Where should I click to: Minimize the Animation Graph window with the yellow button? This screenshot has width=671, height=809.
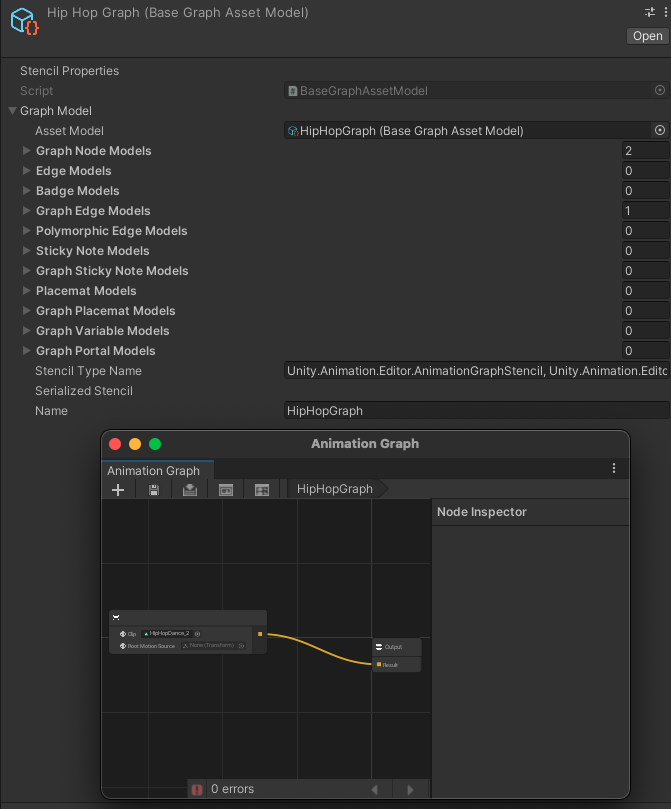tap(135, 444)
